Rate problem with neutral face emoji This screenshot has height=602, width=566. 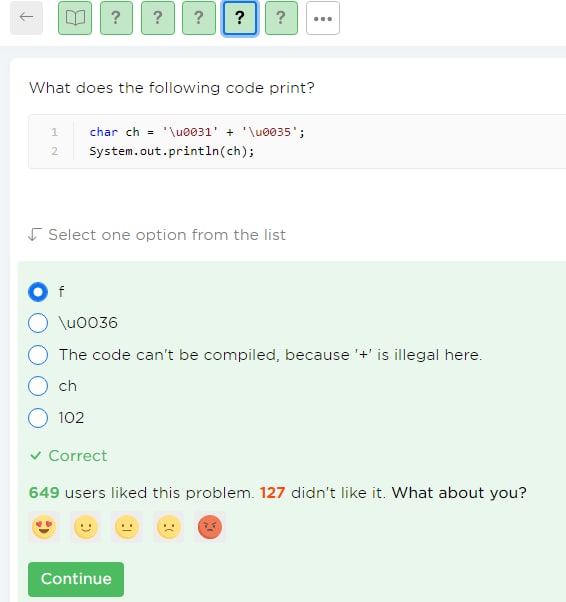pyautogui.click(x=127, y=527)
